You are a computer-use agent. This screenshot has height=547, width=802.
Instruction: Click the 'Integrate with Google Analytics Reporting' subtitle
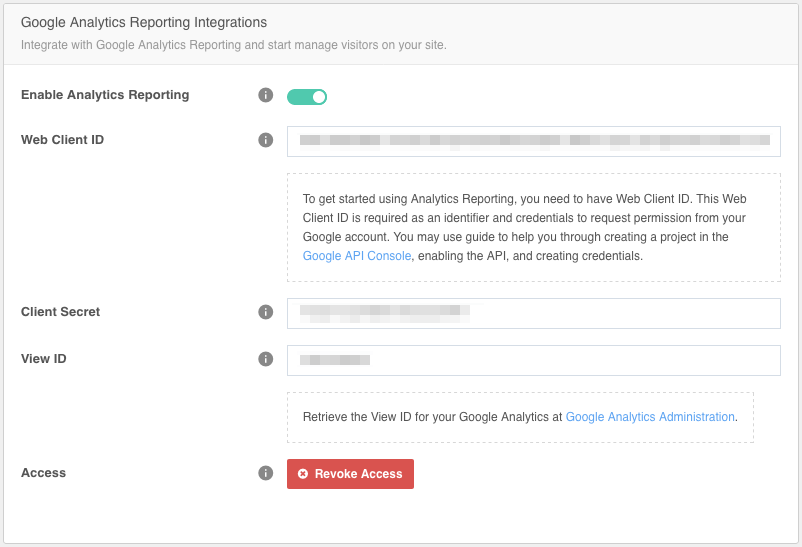234,45
